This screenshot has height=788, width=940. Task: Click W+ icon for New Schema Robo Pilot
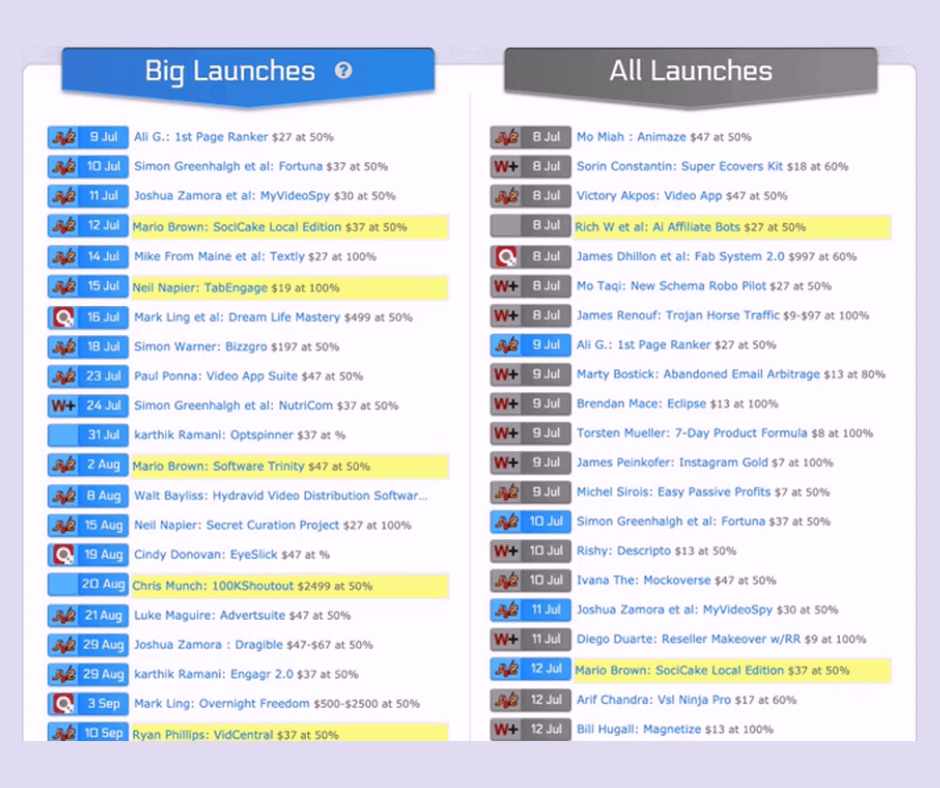(x=506, y=286)
